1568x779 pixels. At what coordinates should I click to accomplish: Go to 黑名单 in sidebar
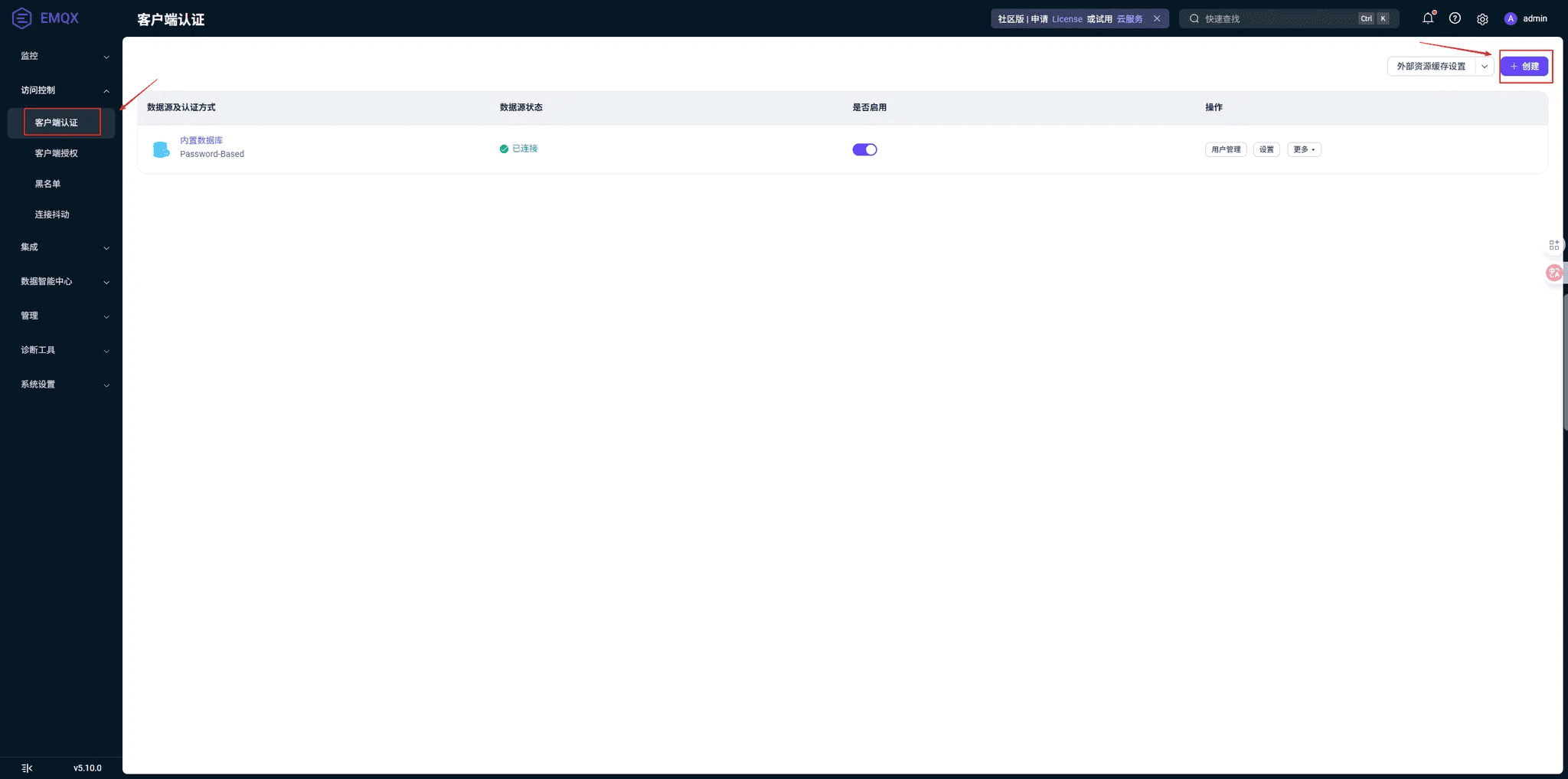[47, 184]
